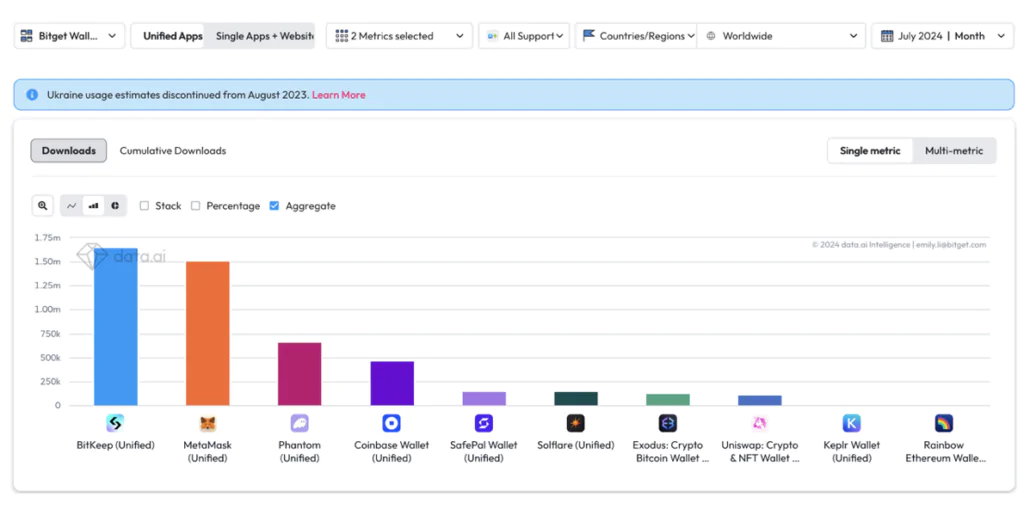
Task: Click the blue BitKeep bar
Action: [116, 326]
